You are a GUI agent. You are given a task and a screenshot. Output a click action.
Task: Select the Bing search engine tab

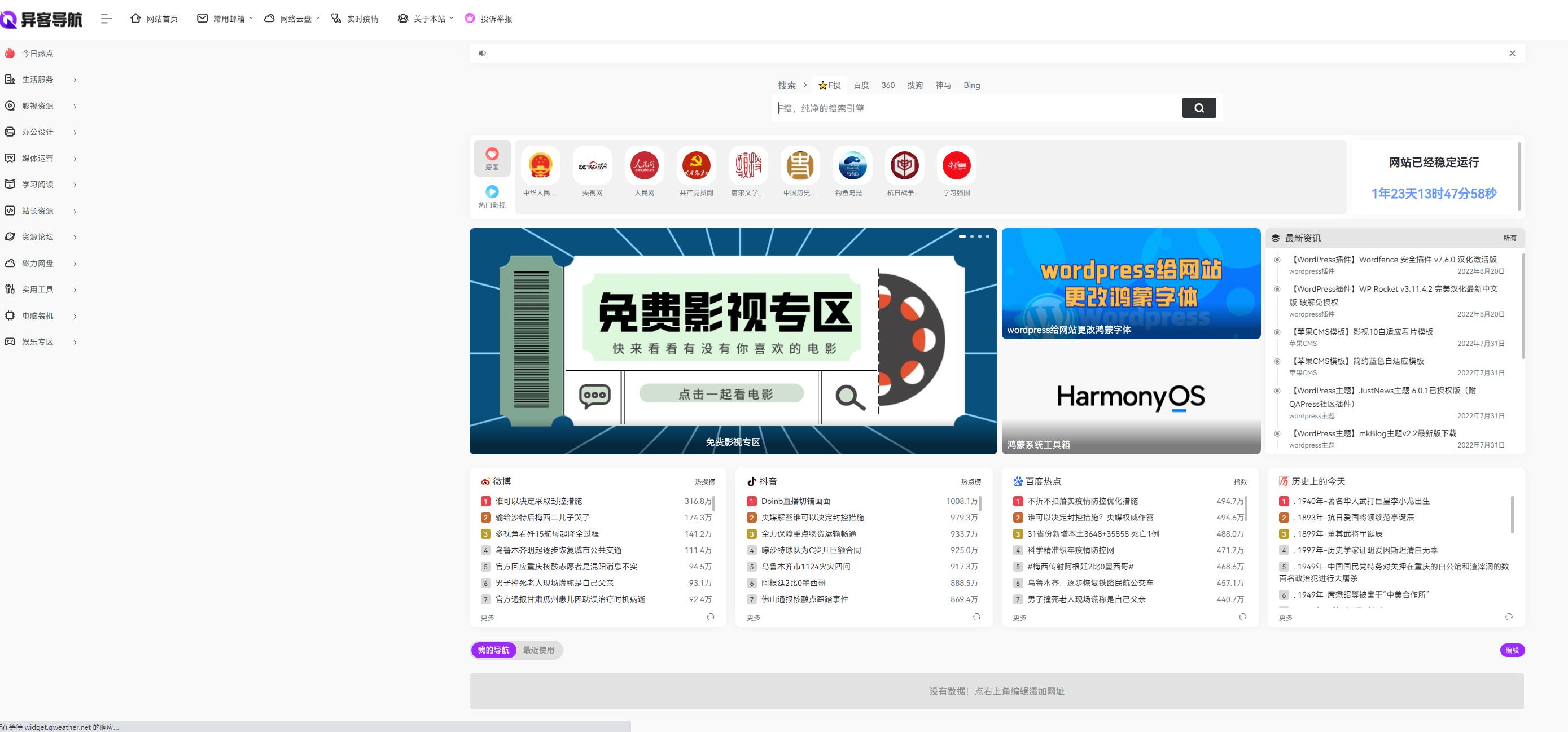pyautogui.click(x=971, y=85)
